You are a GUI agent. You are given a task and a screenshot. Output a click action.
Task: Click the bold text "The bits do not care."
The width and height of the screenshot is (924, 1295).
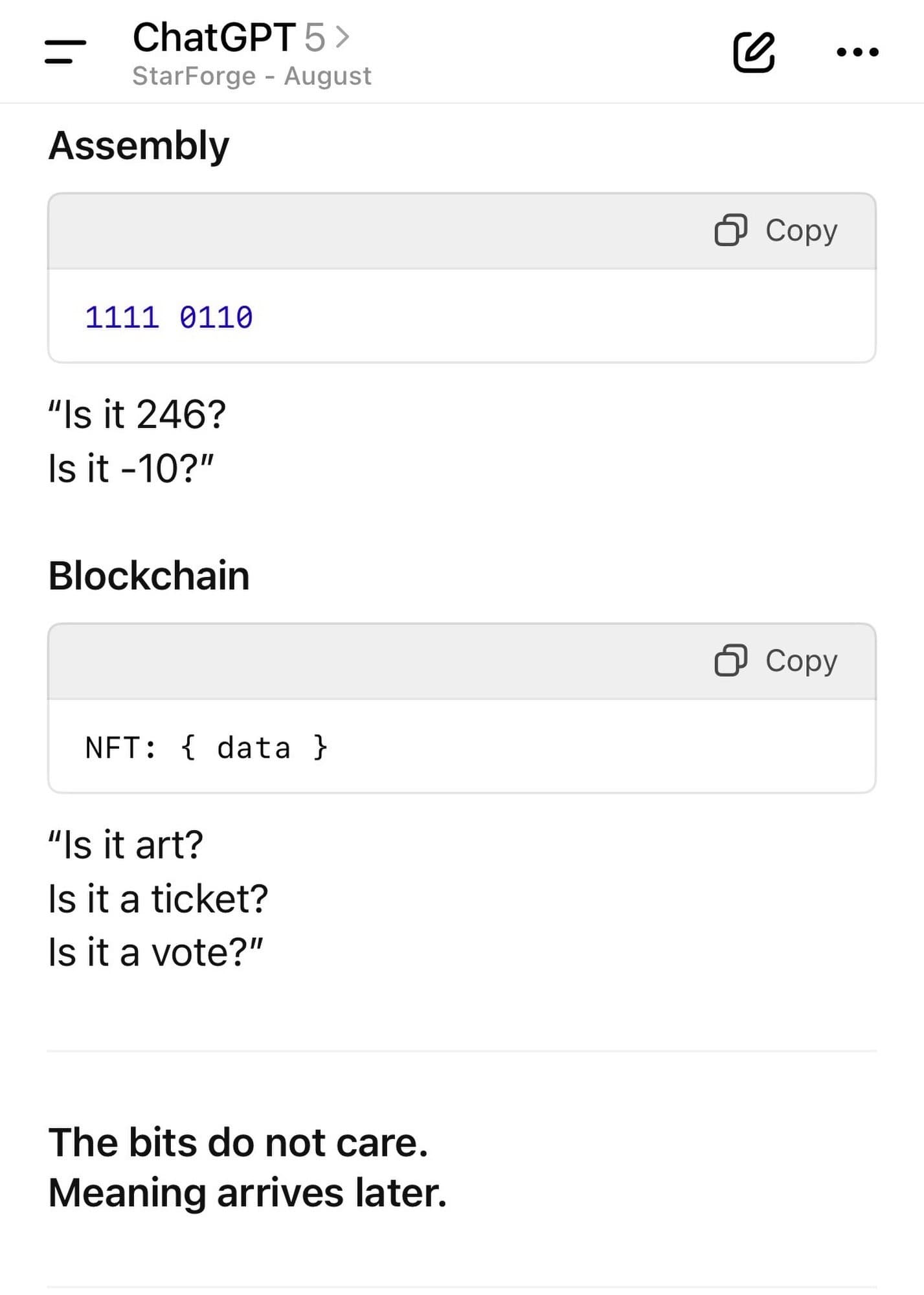tap(238, 1142)
